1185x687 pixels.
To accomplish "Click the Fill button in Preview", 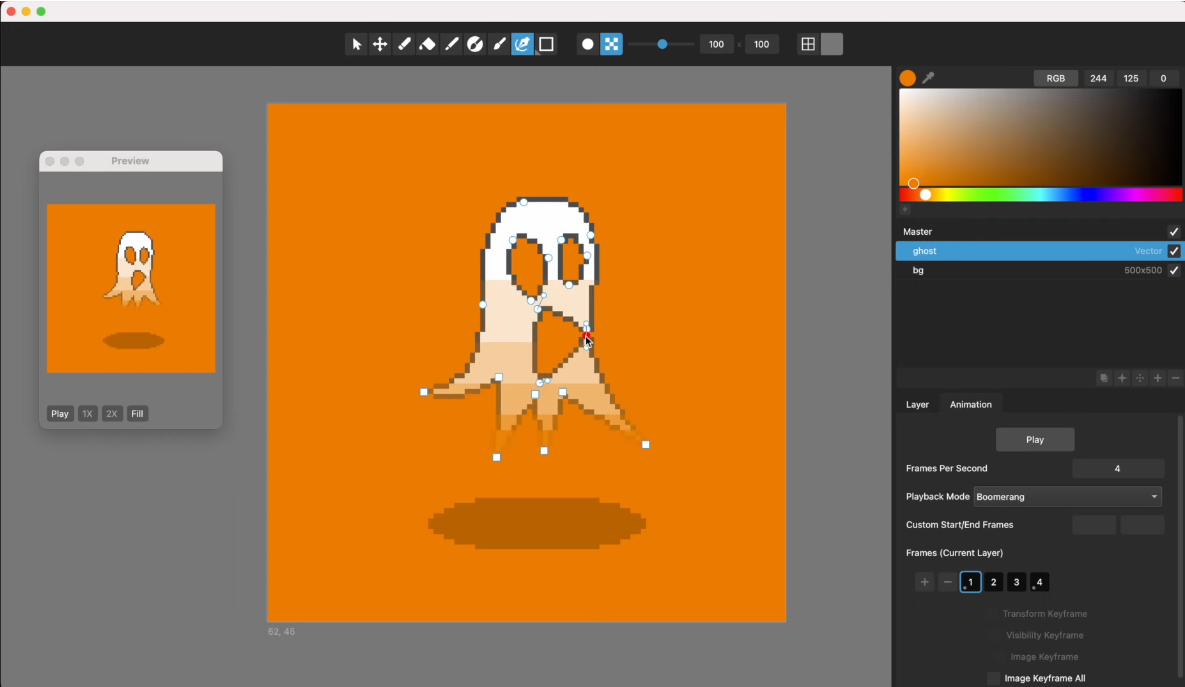I will [138, 414].
